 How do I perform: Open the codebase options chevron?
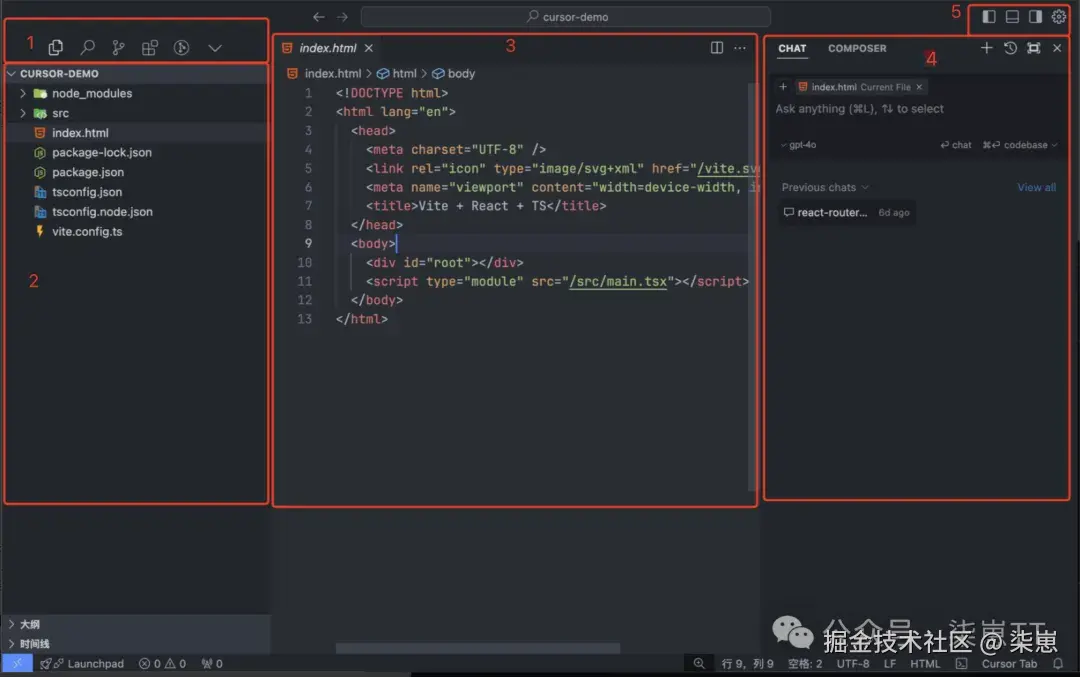pyautogui.click(x=1055, y=145)
